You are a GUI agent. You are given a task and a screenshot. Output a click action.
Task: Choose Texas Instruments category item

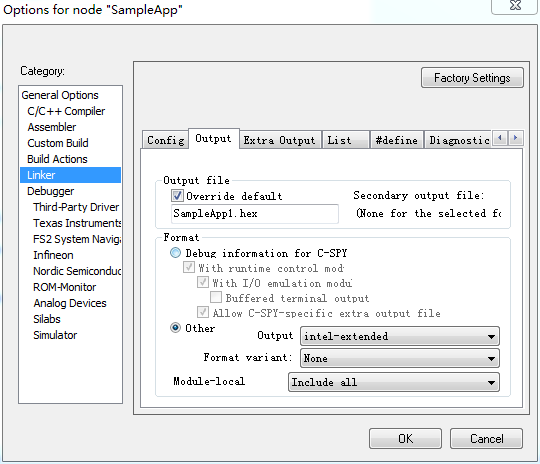(x=77, y=223)
